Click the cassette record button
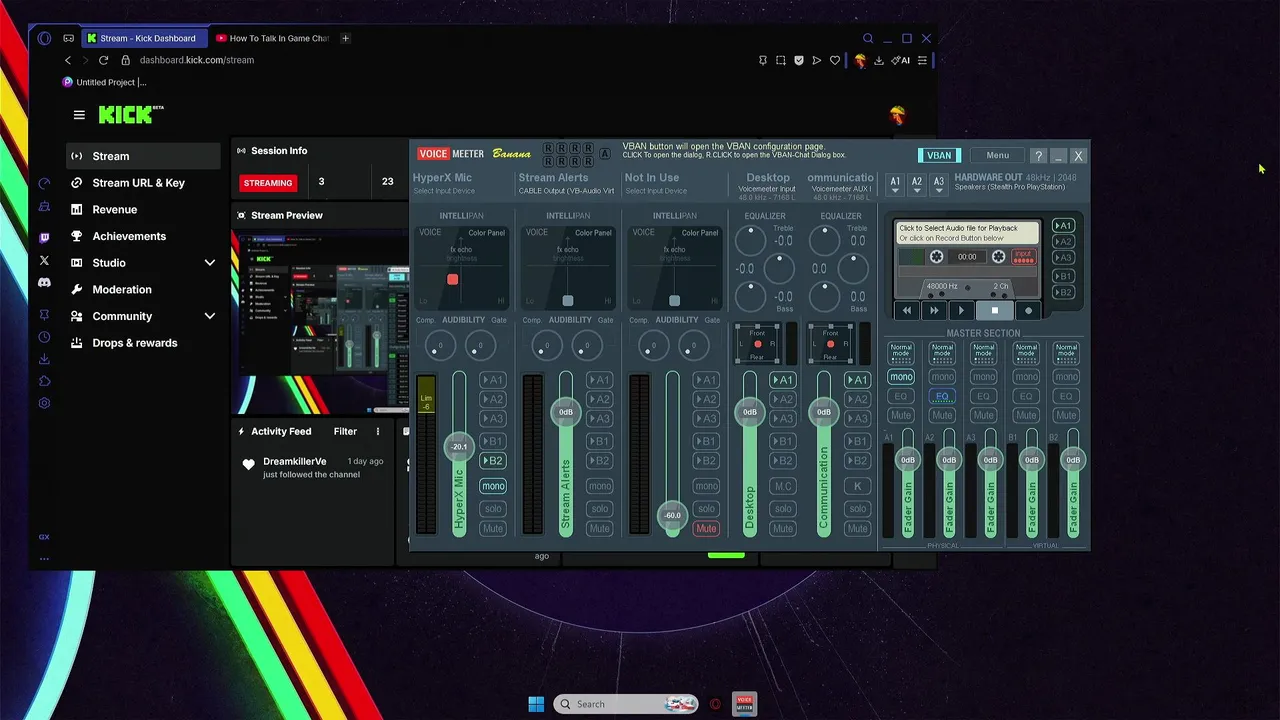 pos(1027,311)
